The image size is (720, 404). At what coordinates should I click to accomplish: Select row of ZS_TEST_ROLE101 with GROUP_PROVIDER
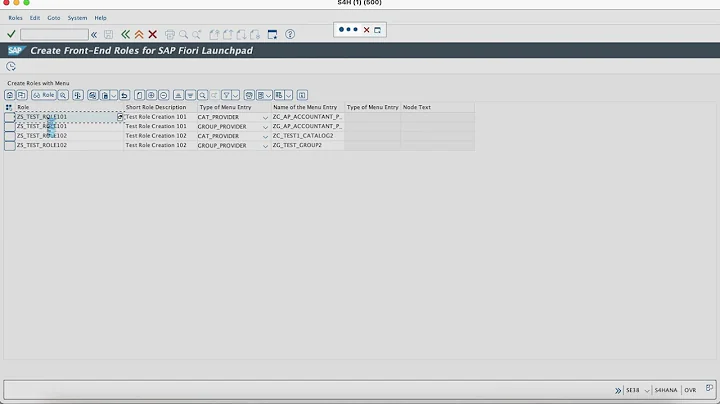pos(10,126)
